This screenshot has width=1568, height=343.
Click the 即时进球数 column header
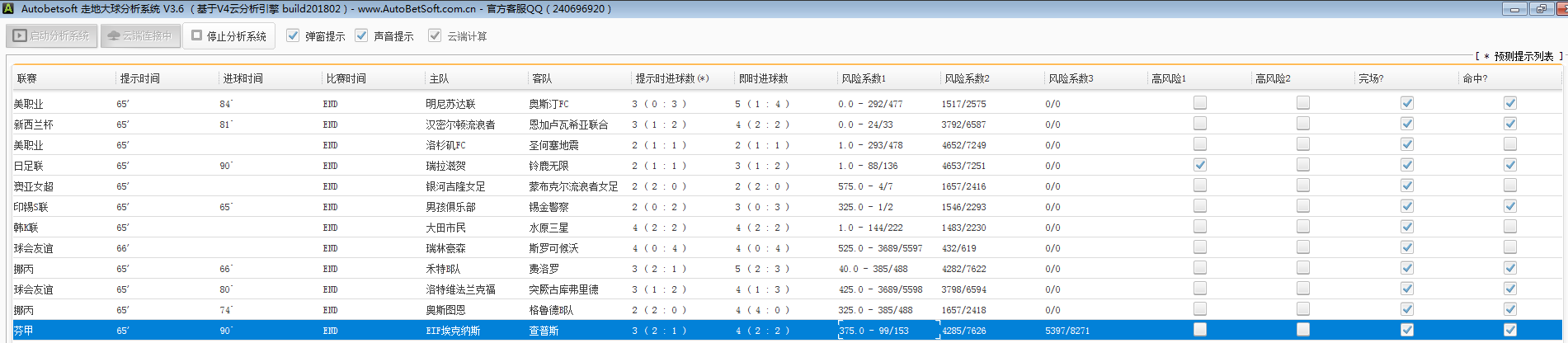[763, 78]
